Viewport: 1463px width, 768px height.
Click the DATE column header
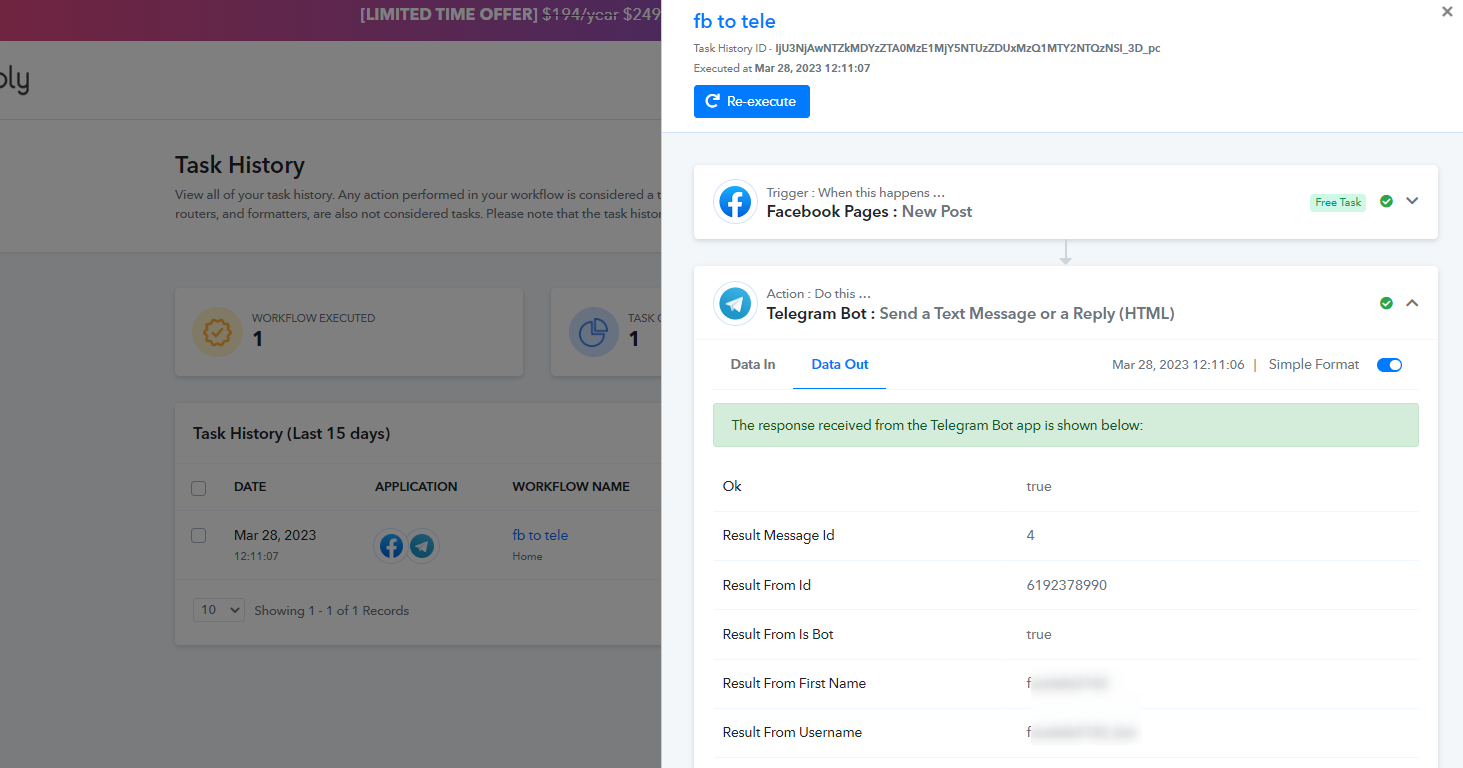coord(250,487)
